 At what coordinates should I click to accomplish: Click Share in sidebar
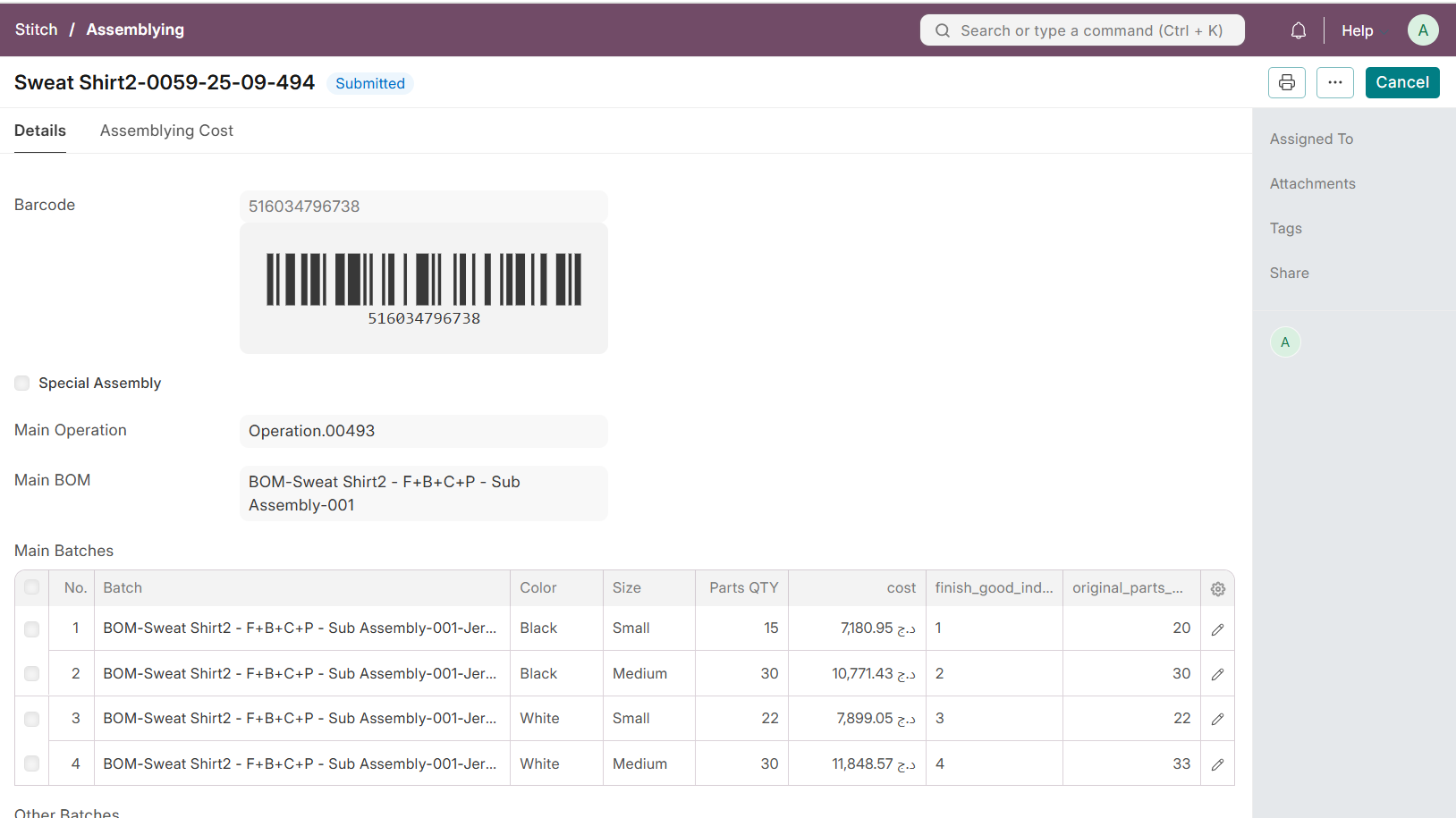[1289, 273]
